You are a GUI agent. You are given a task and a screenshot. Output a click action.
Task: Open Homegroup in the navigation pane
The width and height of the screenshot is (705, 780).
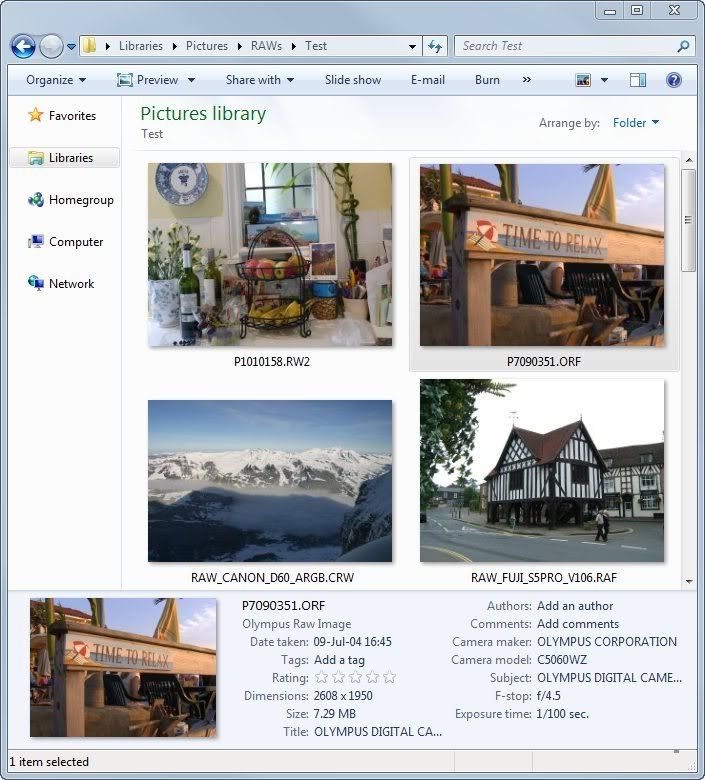pyautogui.click(x=80, y=200)
